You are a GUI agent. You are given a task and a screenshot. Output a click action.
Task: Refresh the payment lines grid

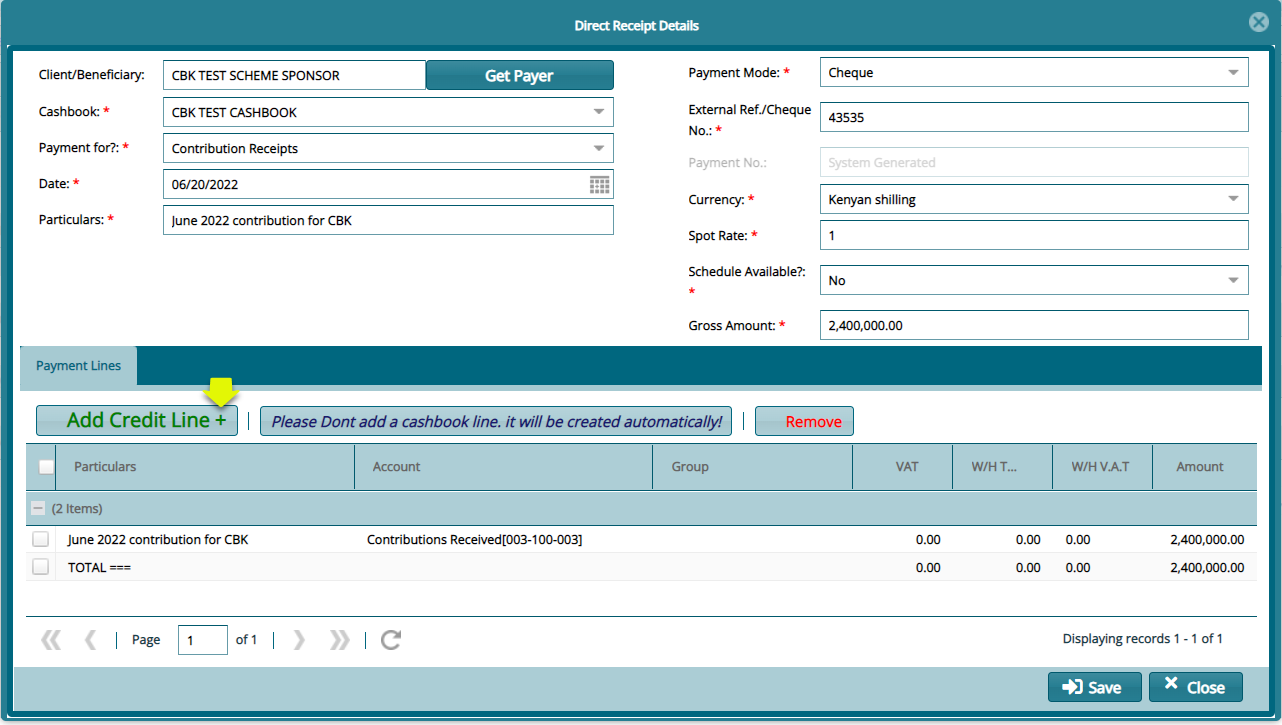(391, 640)
